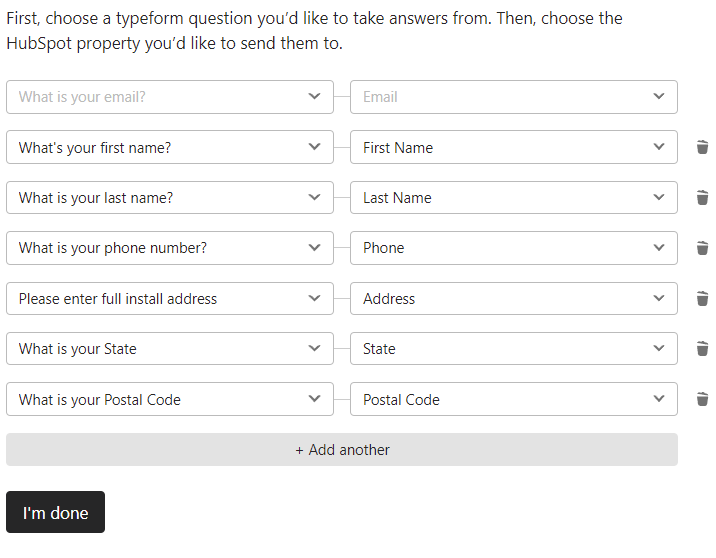Viewport: 716px width, 558px height.
Task: Expand 'What's your first name?' dropdown
Action: pos(170,147)
